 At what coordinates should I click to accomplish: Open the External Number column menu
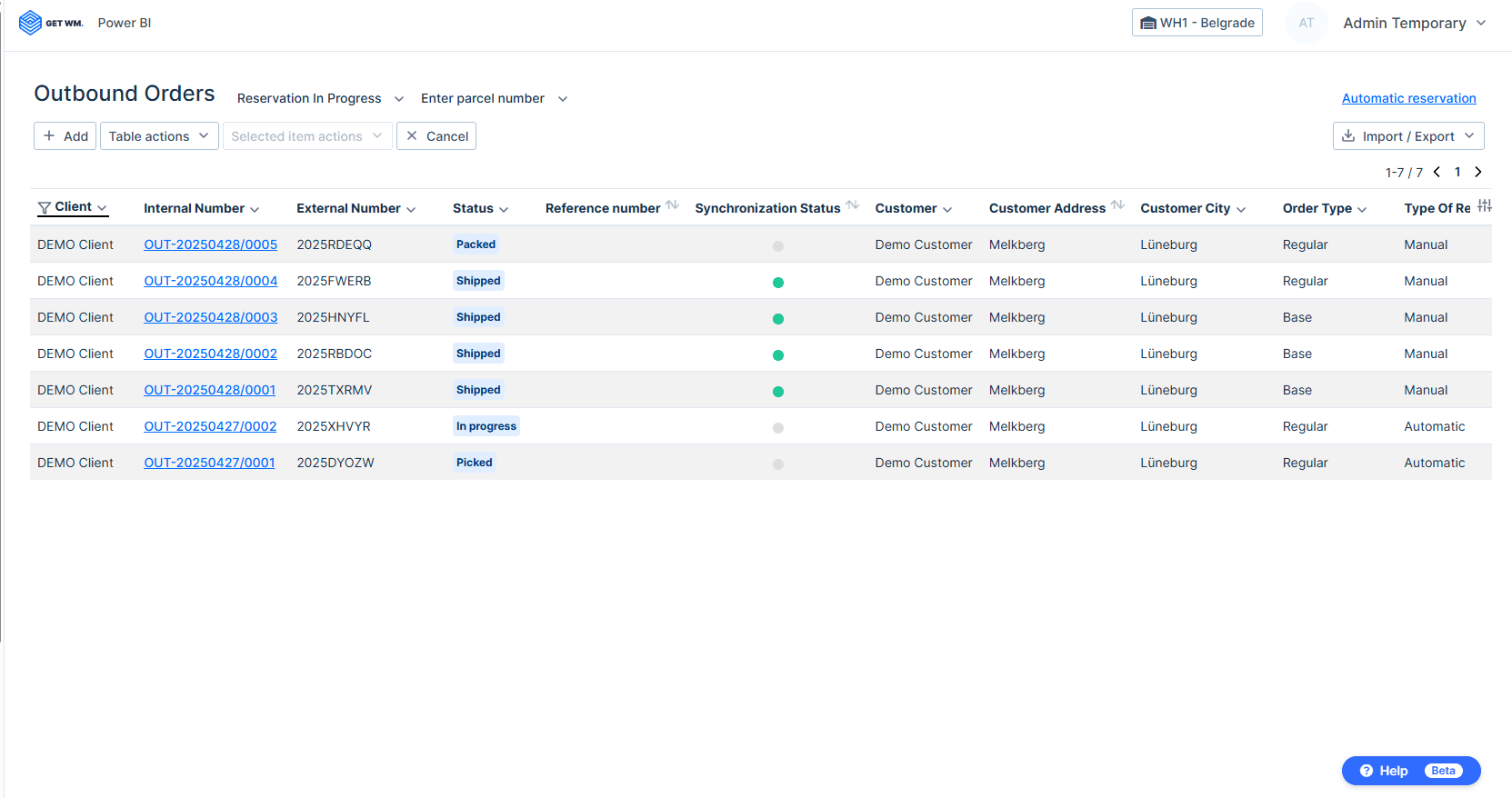[411, 209]
